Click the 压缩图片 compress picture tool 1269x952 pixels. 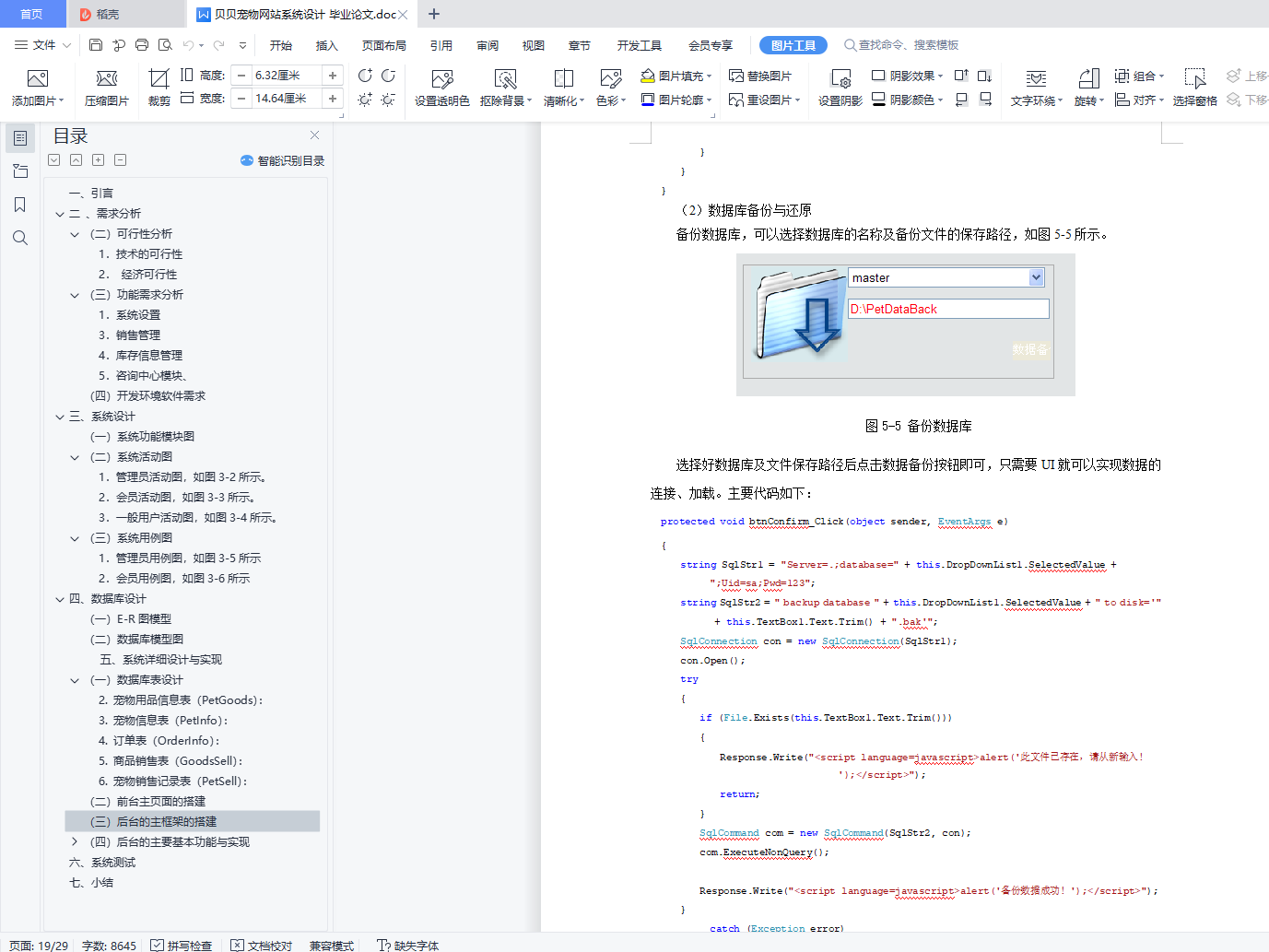click(x=107, y=78)
